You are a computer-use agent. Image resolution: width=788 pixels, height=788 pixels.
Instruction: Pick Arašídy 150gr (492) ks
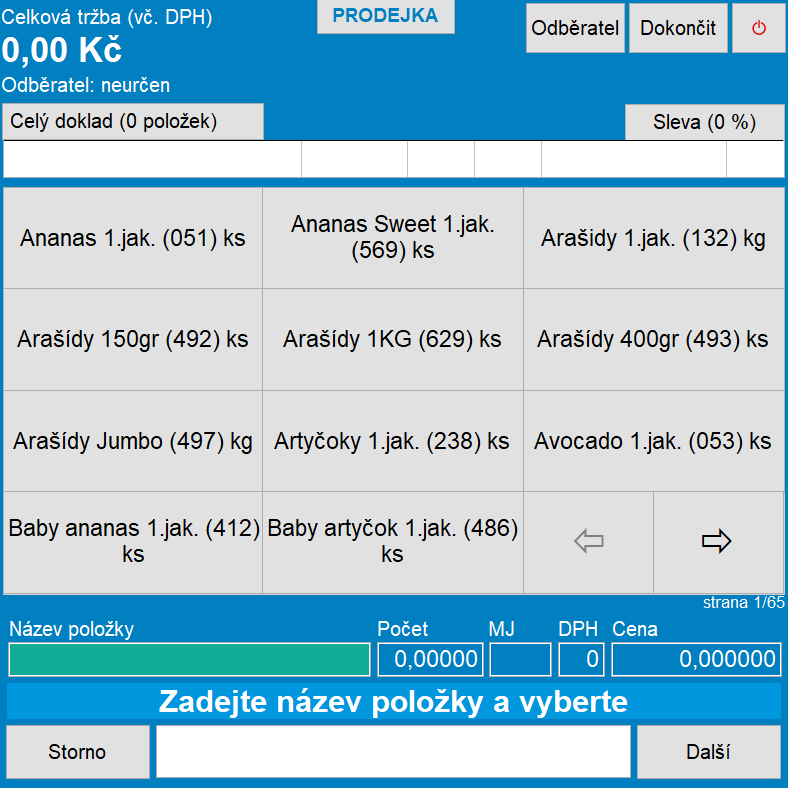[x=133, y=340]
